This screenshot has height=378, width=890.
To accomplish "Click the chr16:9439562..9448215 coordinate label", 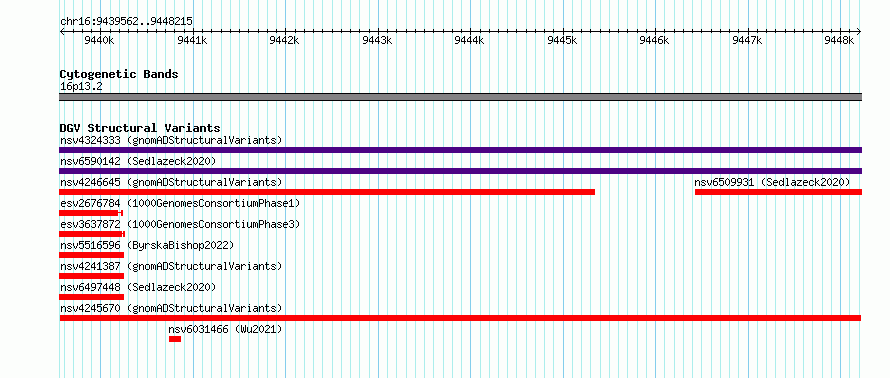I will (x=126, y=22).
